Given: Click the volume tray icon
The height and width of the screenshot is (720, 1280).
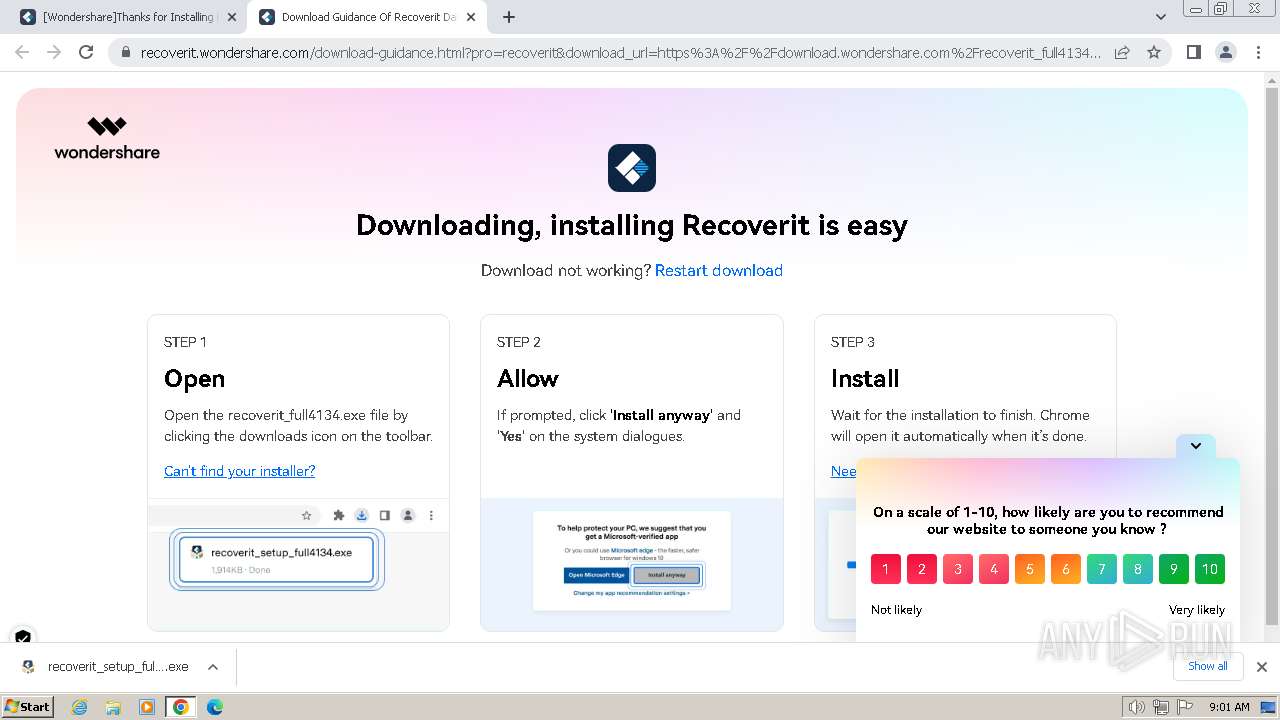Looking at the screenshot, I should coord(1137,707).
